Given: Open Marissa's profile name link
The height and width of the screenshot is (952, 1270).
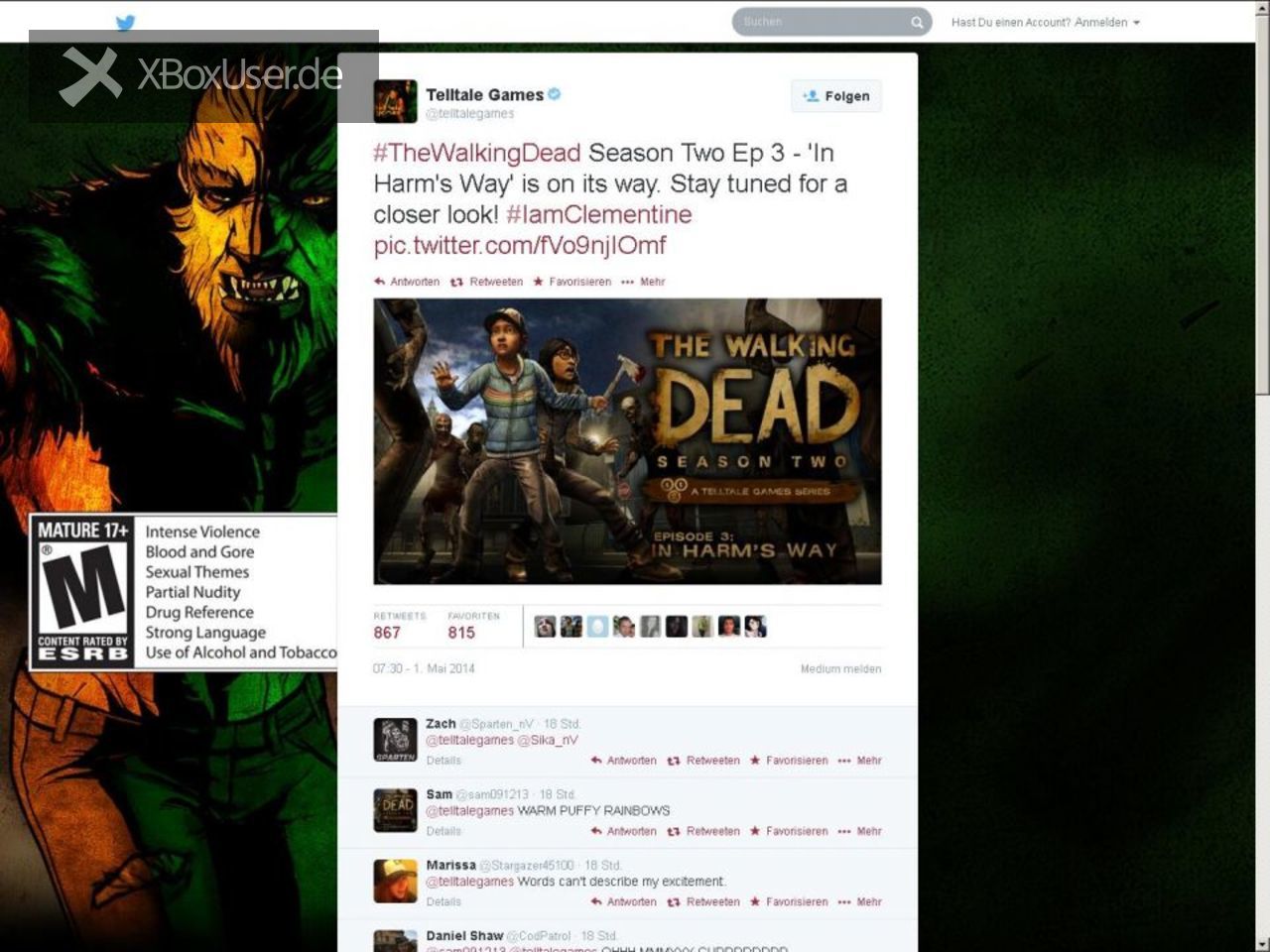Looking at the screenshot, I should tap(450, 865).
